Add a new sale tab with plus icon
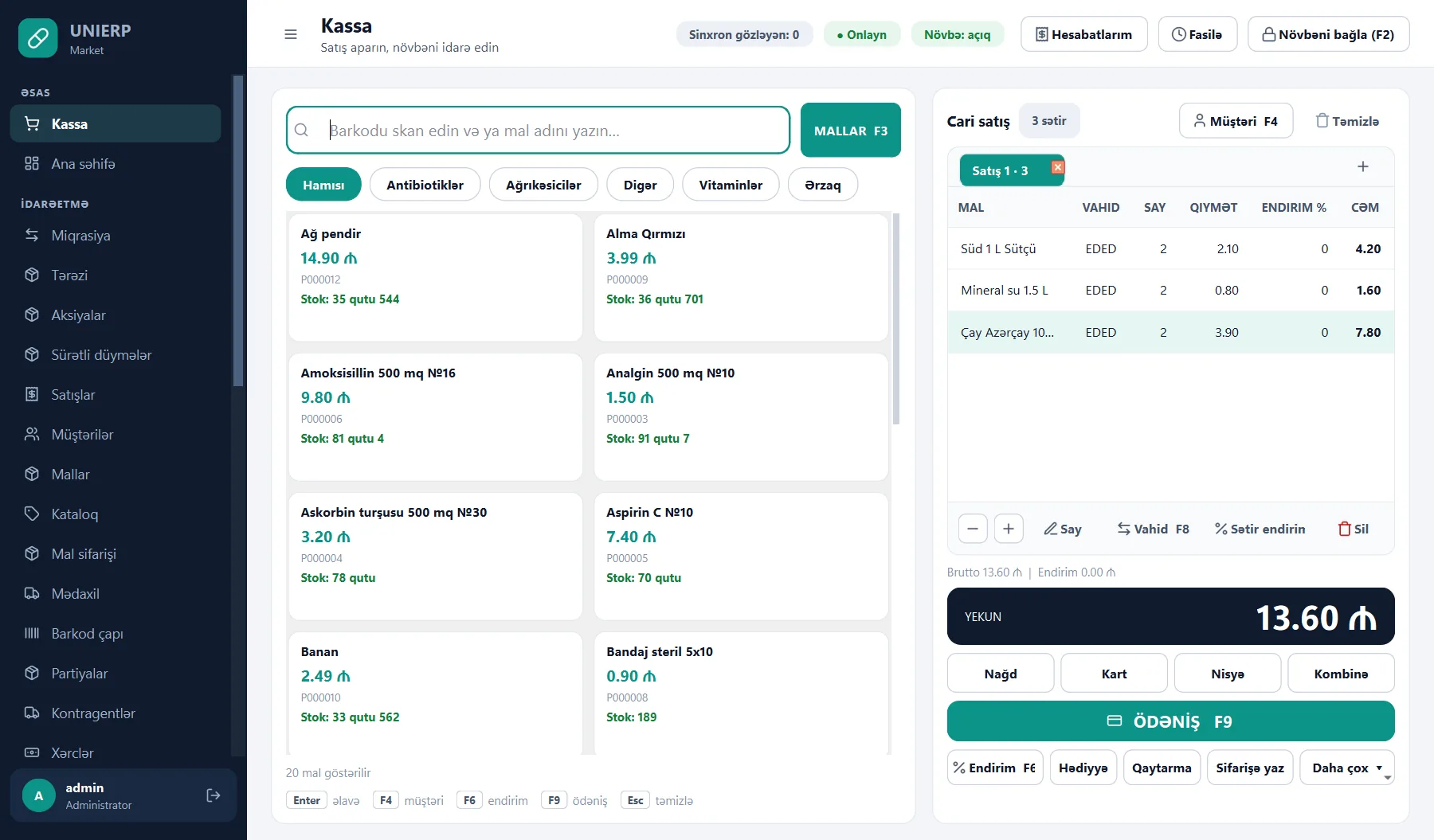 [x=1363, y=166]
